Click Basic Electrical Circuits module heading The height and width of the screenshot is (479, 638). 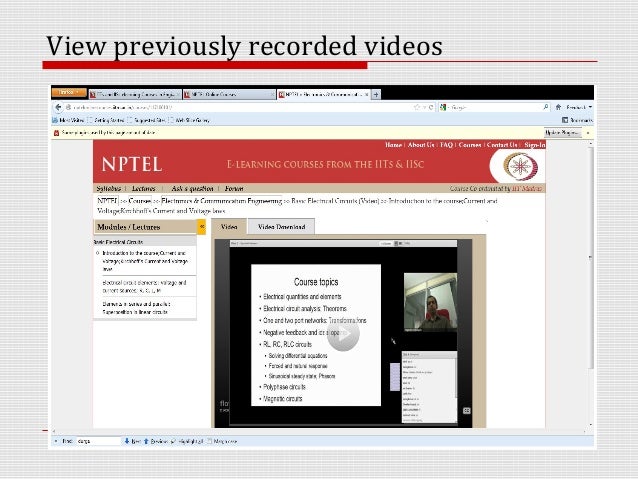click(118, 242)
